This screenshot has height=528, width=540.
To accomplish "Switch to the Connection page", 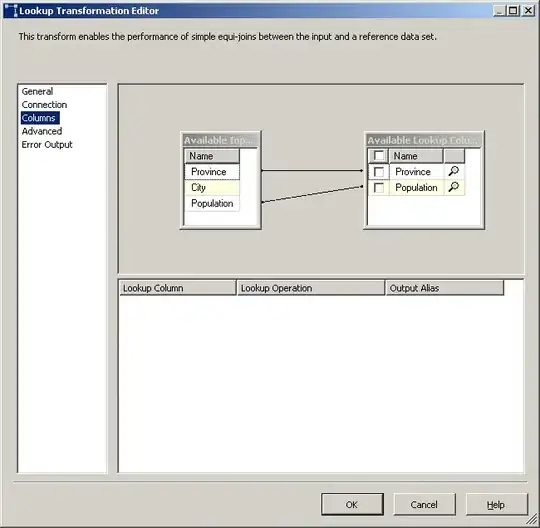I will pyautogui.click(x=44, y=105).
